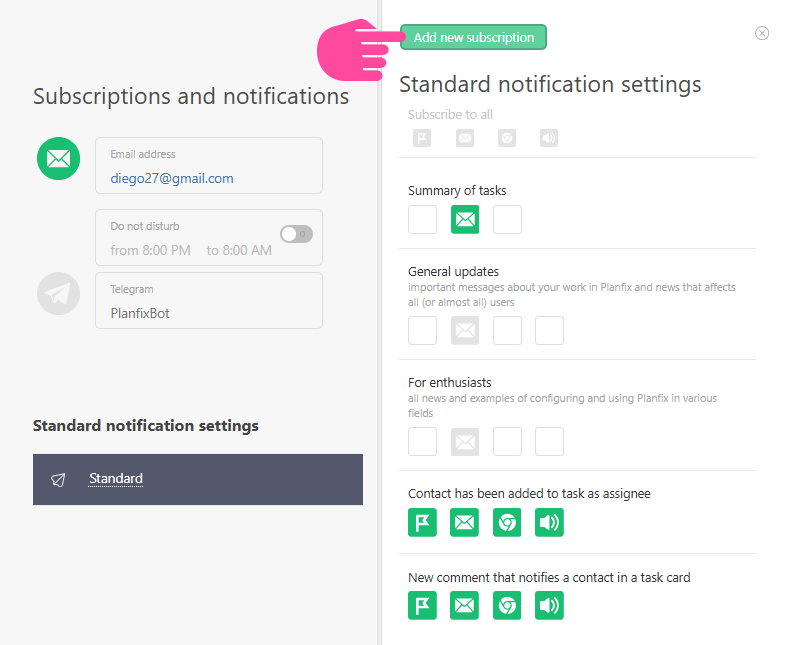
Task: Enable first checkbox under For enthusiasts
Action: click(422, 442)
